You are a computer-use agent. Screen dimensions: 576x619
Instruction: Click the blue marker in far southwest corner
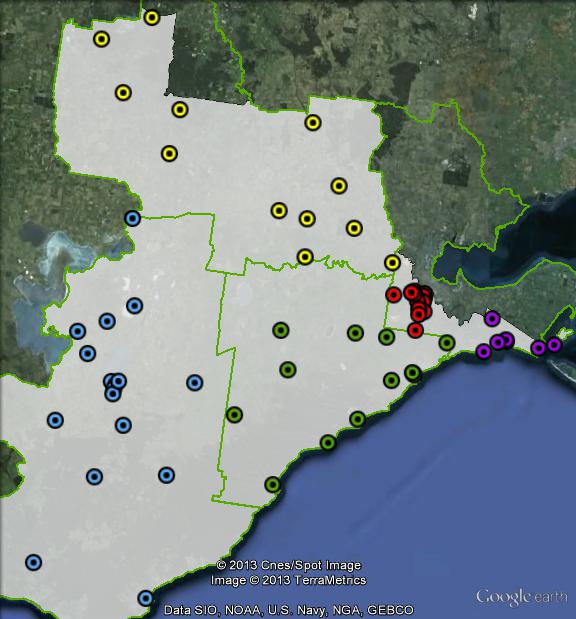pos(34,562)
